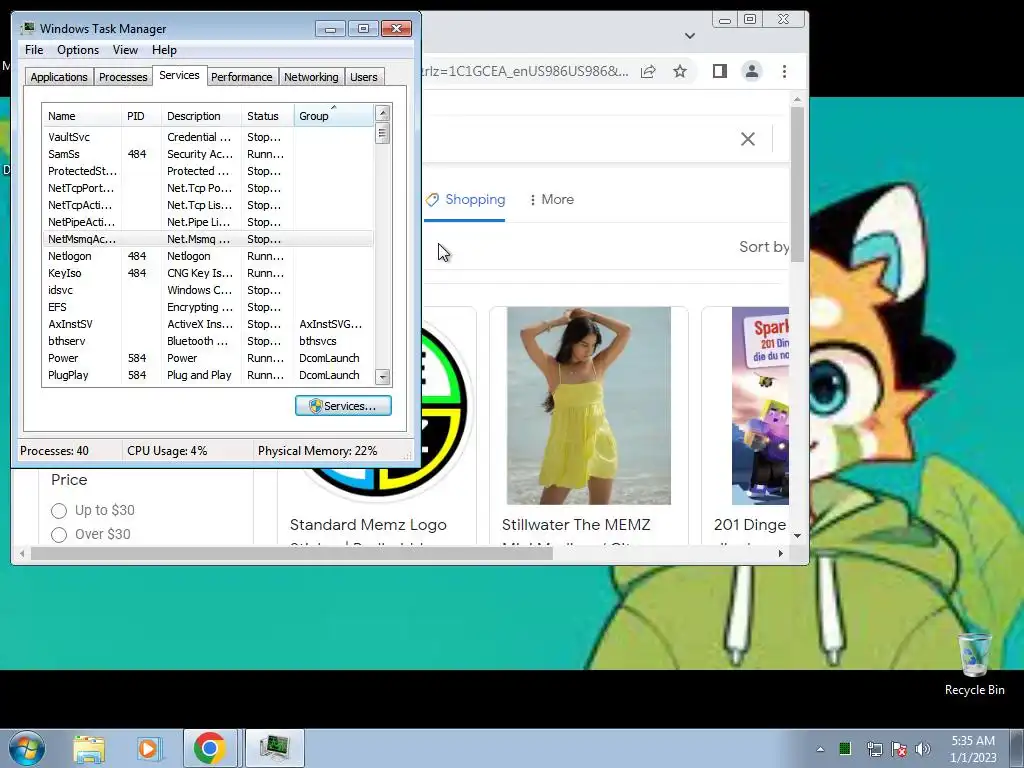This screenshot has height=768, width=1024.
Task: Select the Task Manager taskbar button
Action: 274,748
